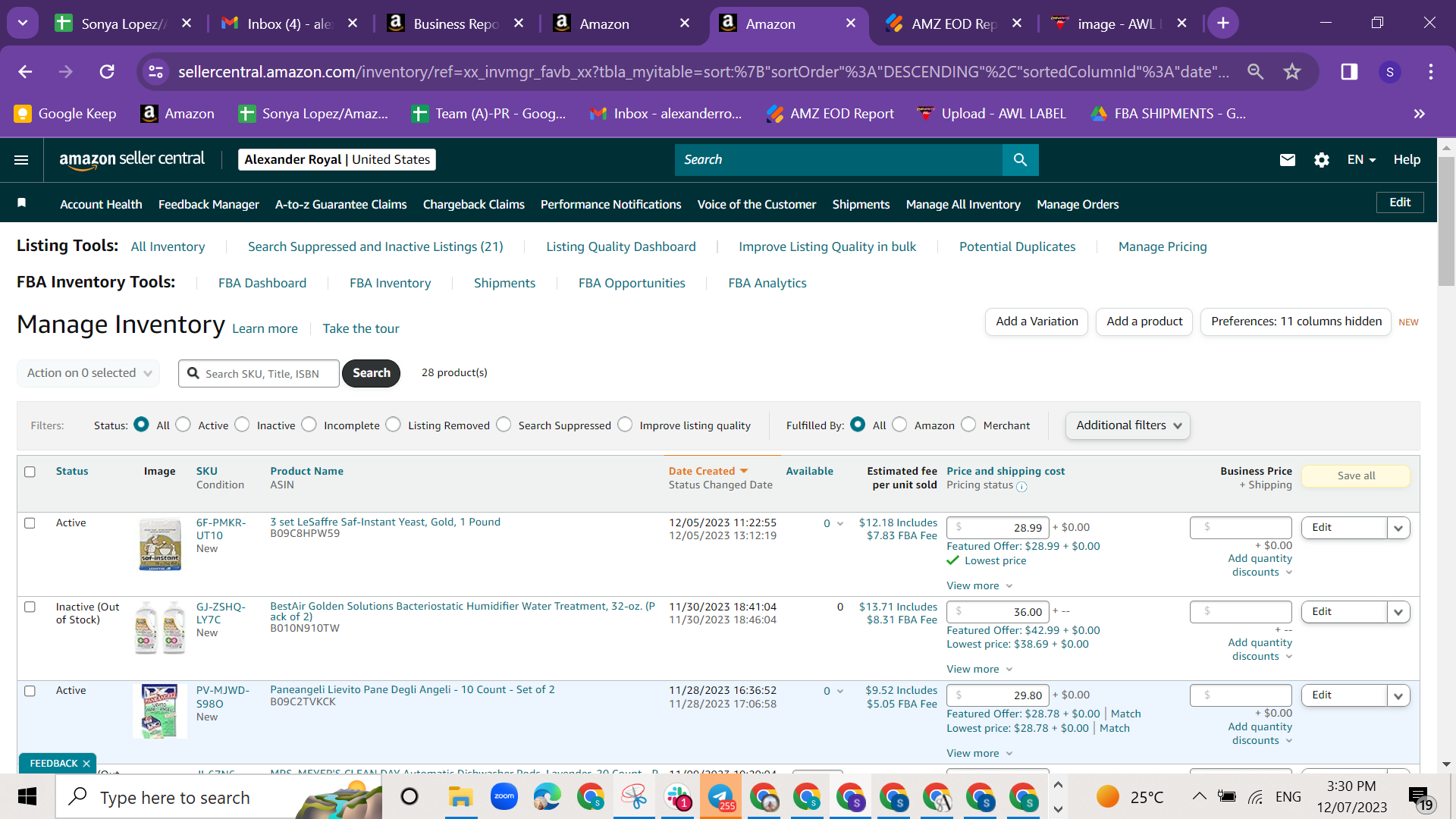1456x819 pixels.
Task: Open the Seller Central settings gear
Action: (1321, 160)
